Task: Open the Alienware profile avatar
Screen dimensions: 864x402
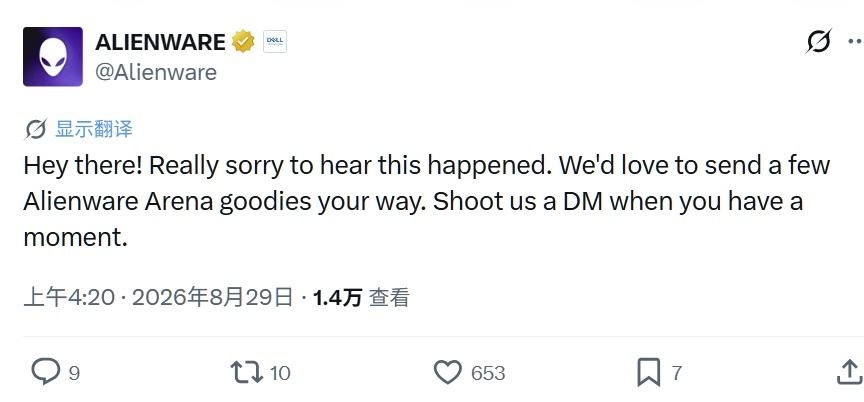Action: 53,57
